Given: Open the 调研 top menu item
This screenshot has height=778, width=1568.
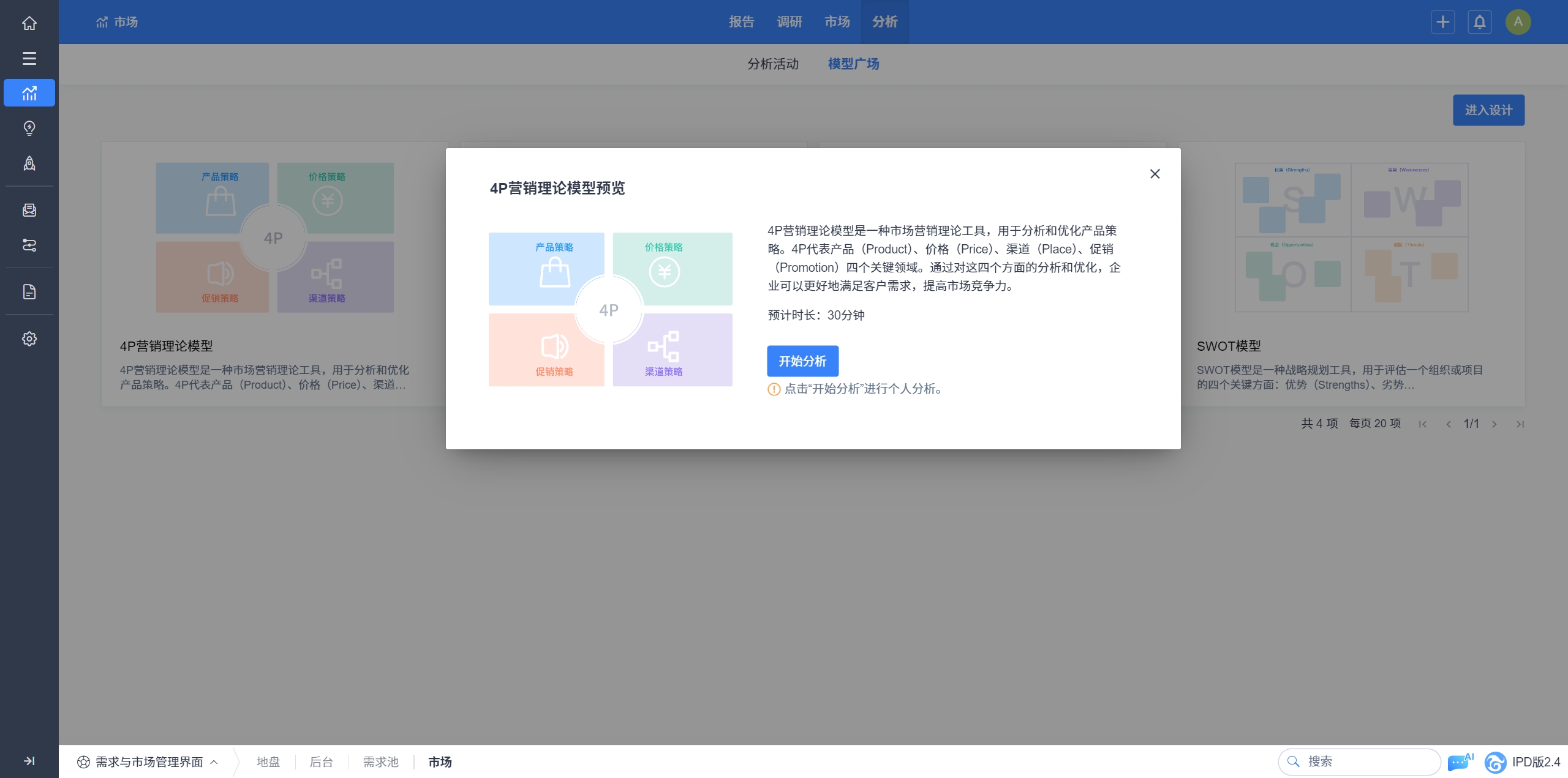Looking at the screenshot, I should (x=789, y=22).
